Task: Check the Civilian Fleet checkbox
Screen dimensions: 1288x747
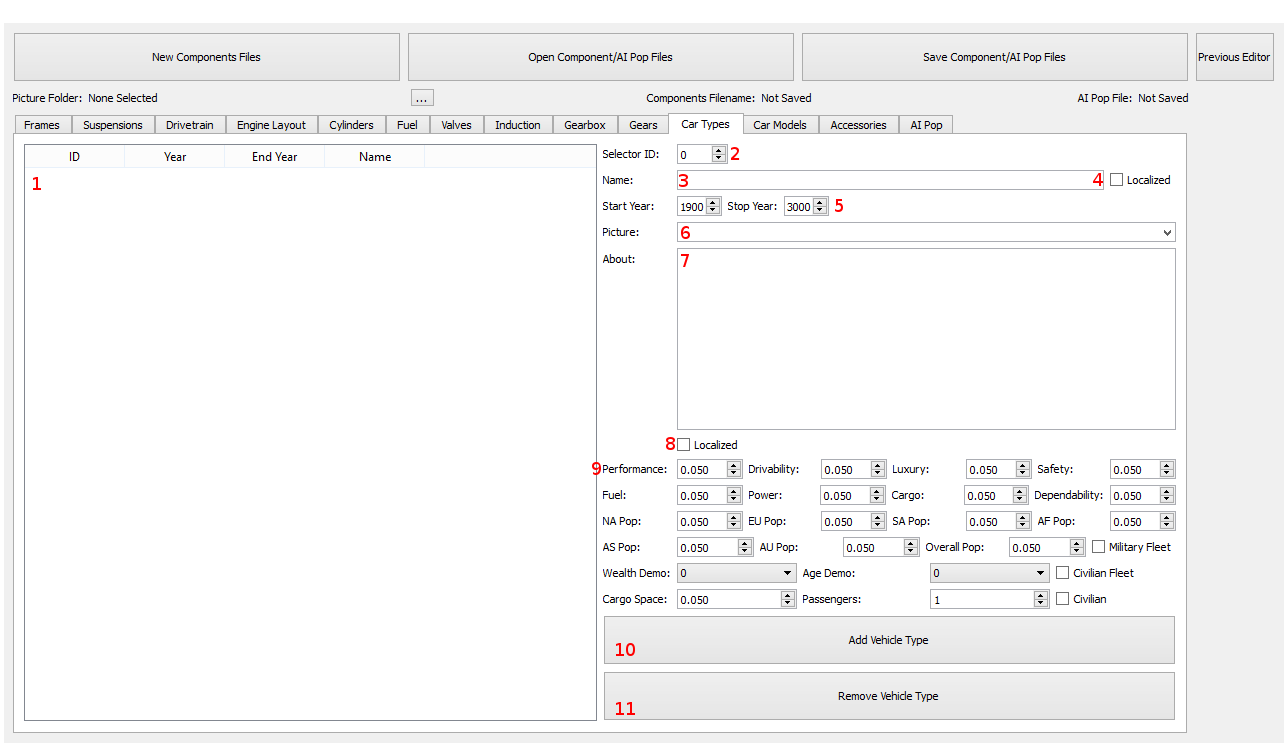Action: point(1062,573)
